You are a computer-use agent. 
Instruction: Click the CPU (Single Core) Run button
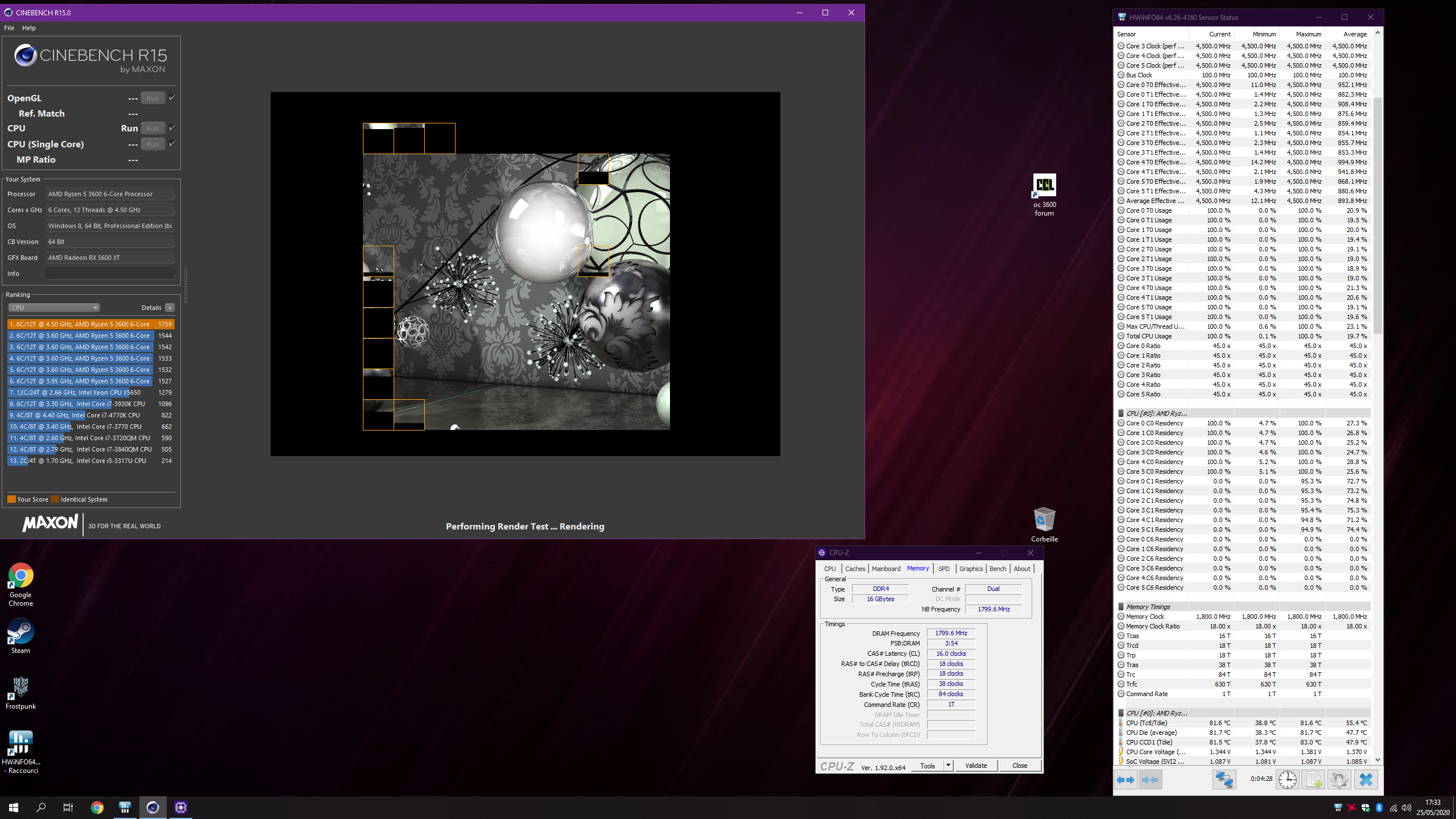tap(152, 144)
